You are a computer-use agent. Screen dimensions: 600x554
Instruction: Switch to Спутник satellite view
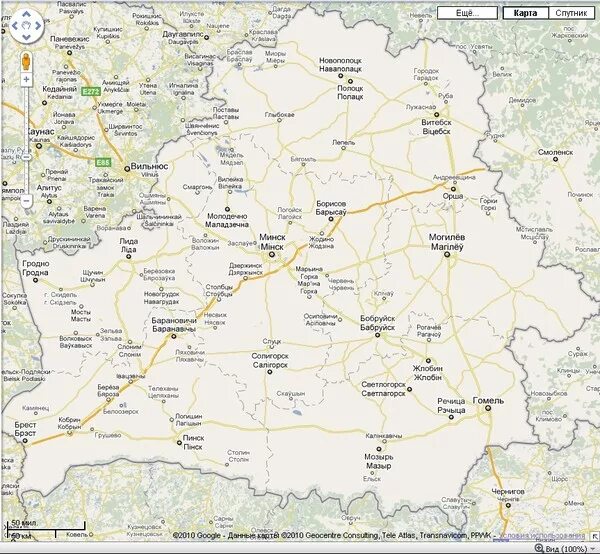(571, 13)
